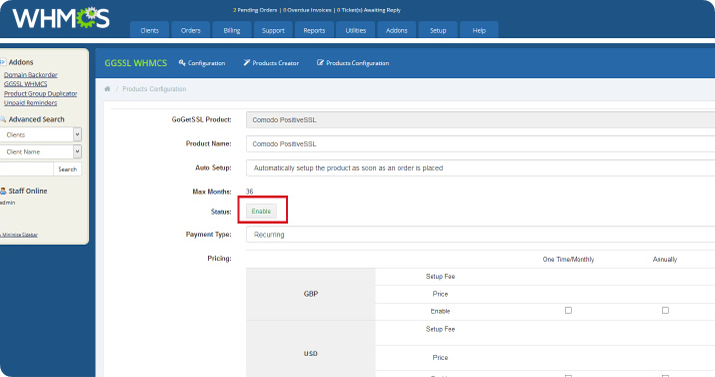
Task: Open the GoGetSSL Product dropdown
Action: [x=480, y=120]
